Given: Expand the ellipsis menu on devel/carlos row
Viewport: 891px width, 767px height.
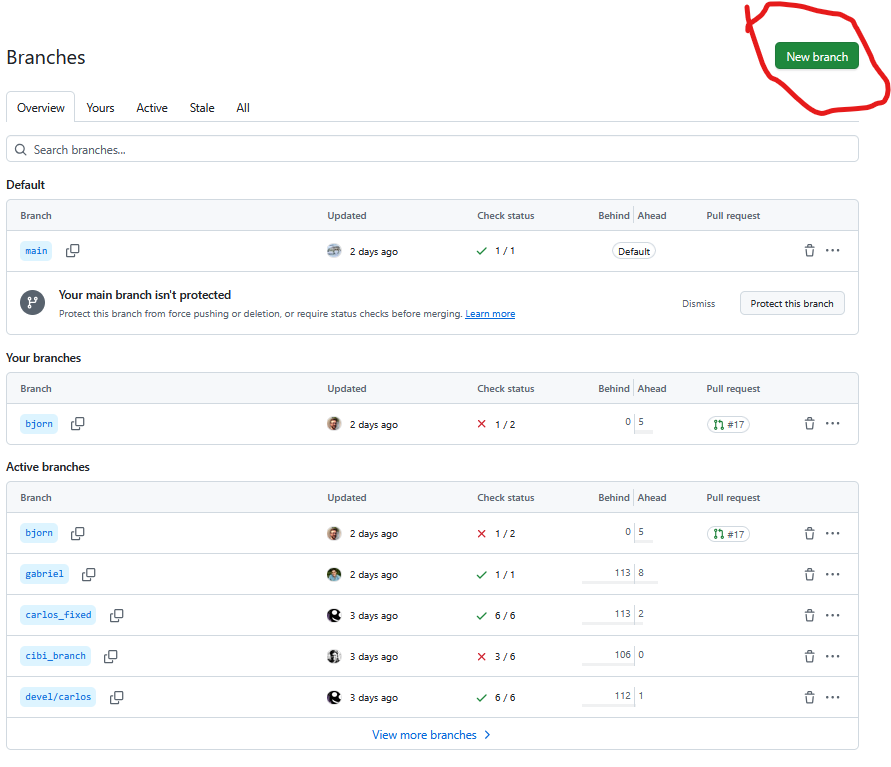Looking at the screenshot, I should coord(833,698).
